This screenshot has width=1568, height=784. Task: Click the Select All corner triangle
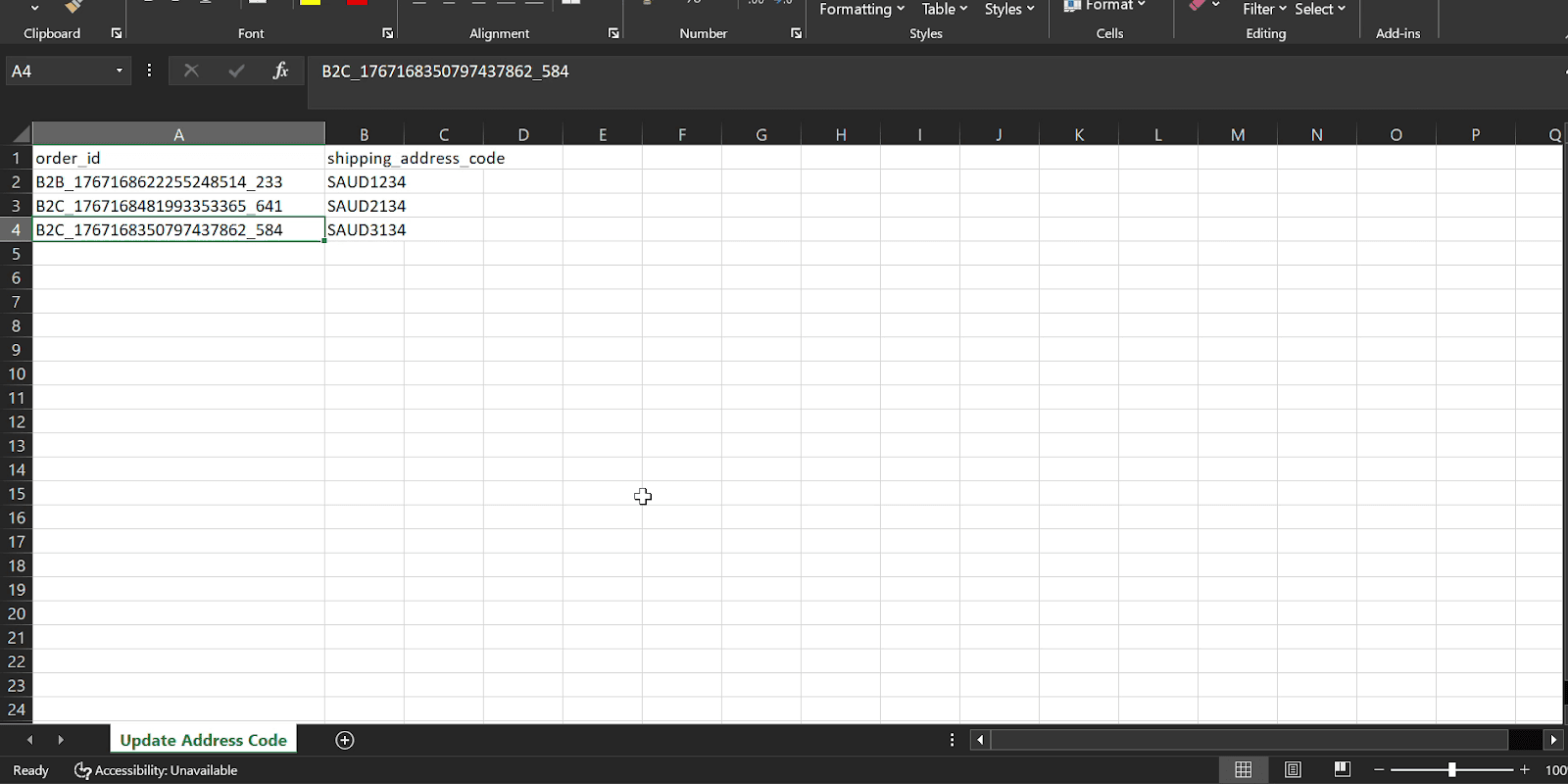pos(20,134)
